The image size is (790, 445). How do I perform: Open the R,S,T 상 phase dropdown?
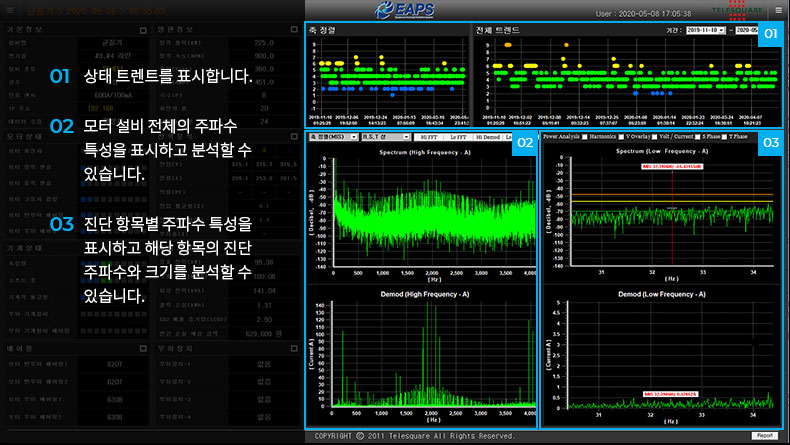coord(385,137)
